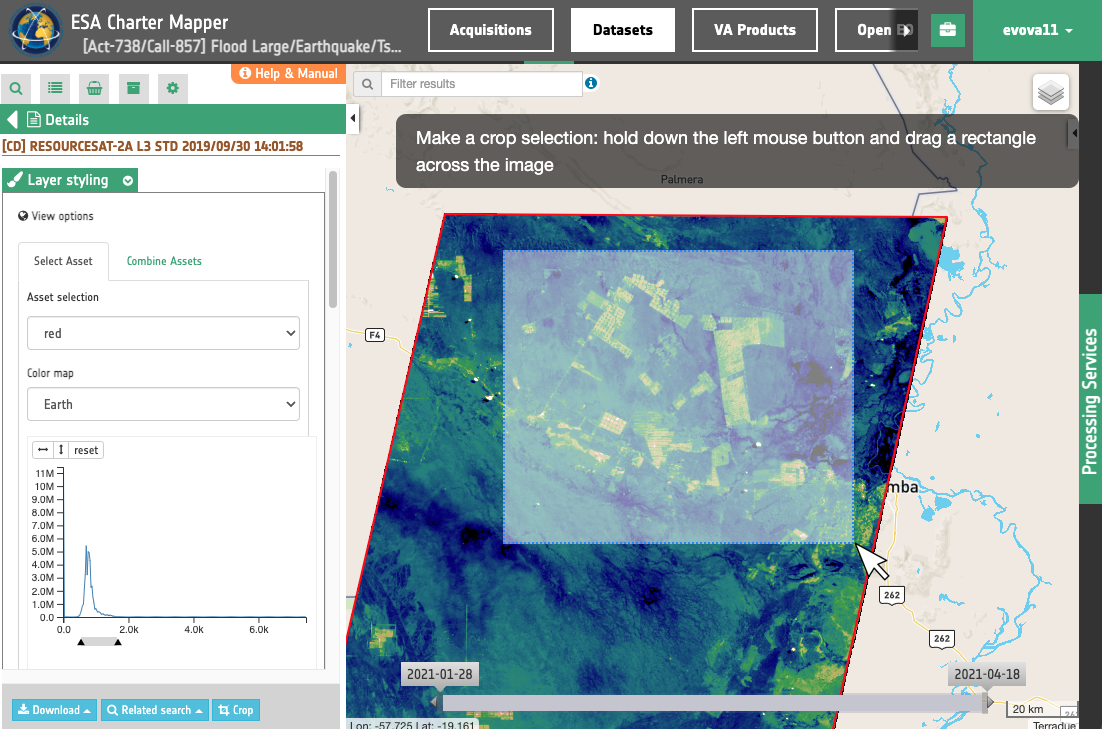Click the Crop button
This screenshot has height=729, width=1102.
[236, 710]
